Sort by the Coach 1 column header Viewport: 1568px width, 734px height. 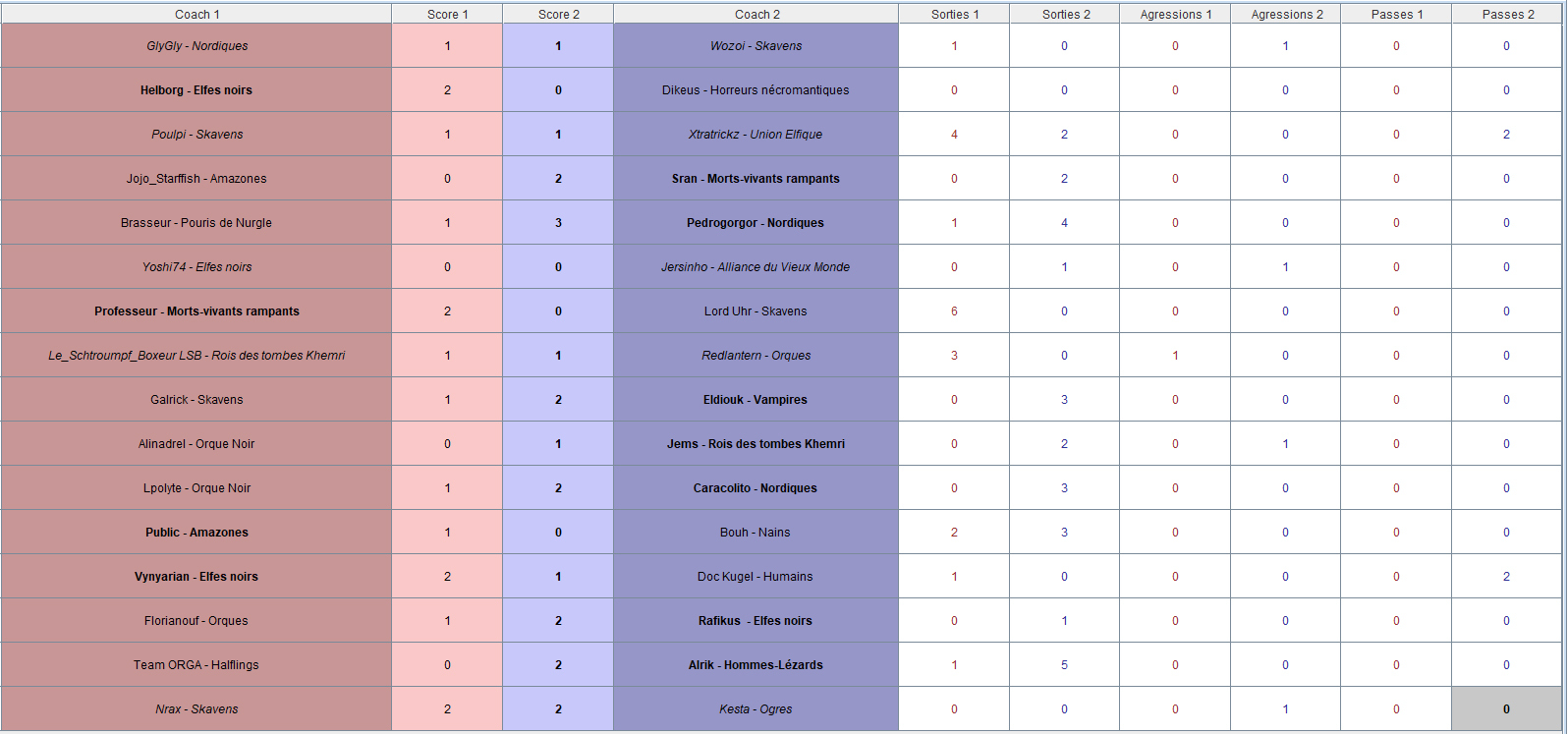click(x=196, y=14)
